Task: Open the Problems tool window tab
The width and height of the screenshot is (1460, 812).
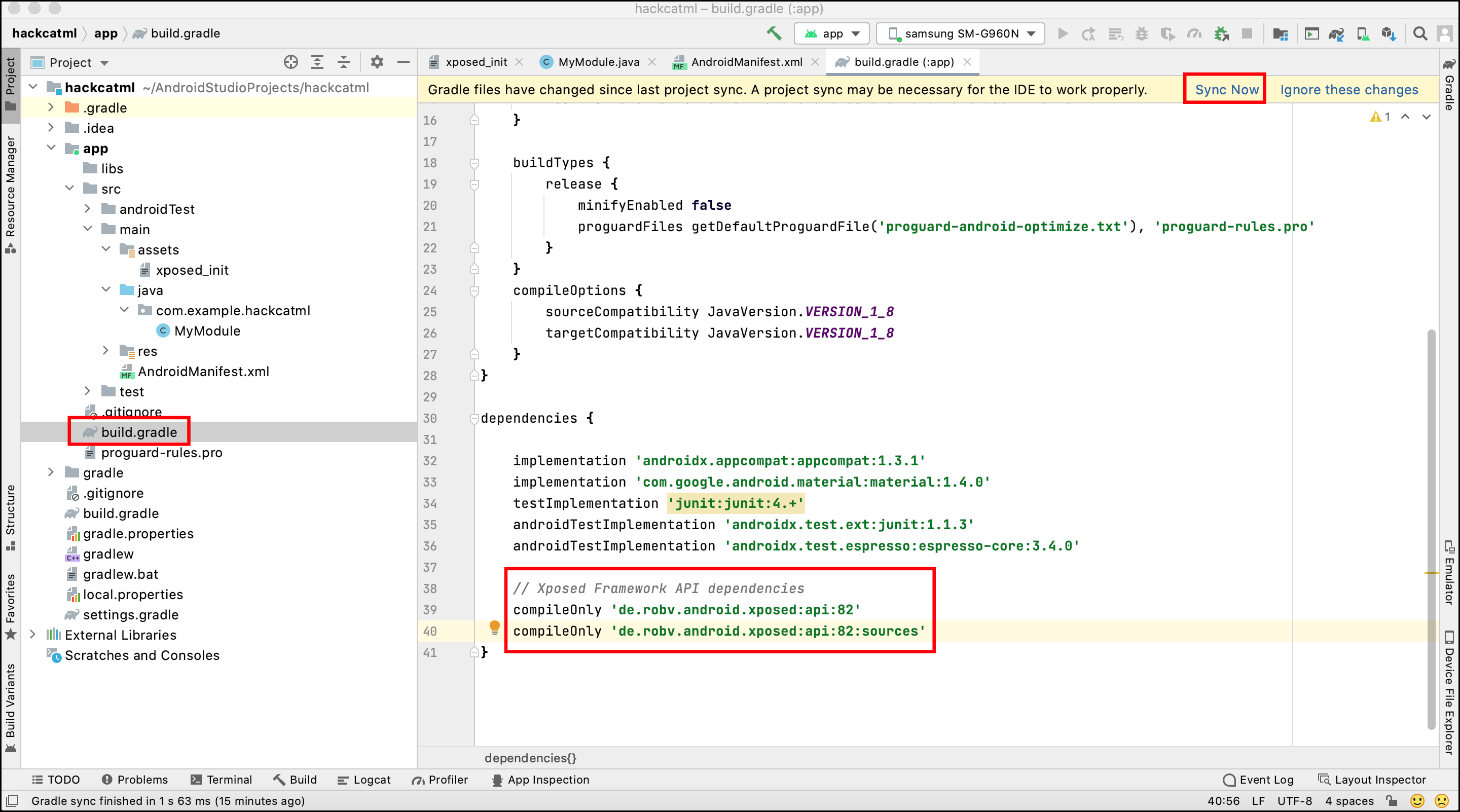Action: coord(135,780)
